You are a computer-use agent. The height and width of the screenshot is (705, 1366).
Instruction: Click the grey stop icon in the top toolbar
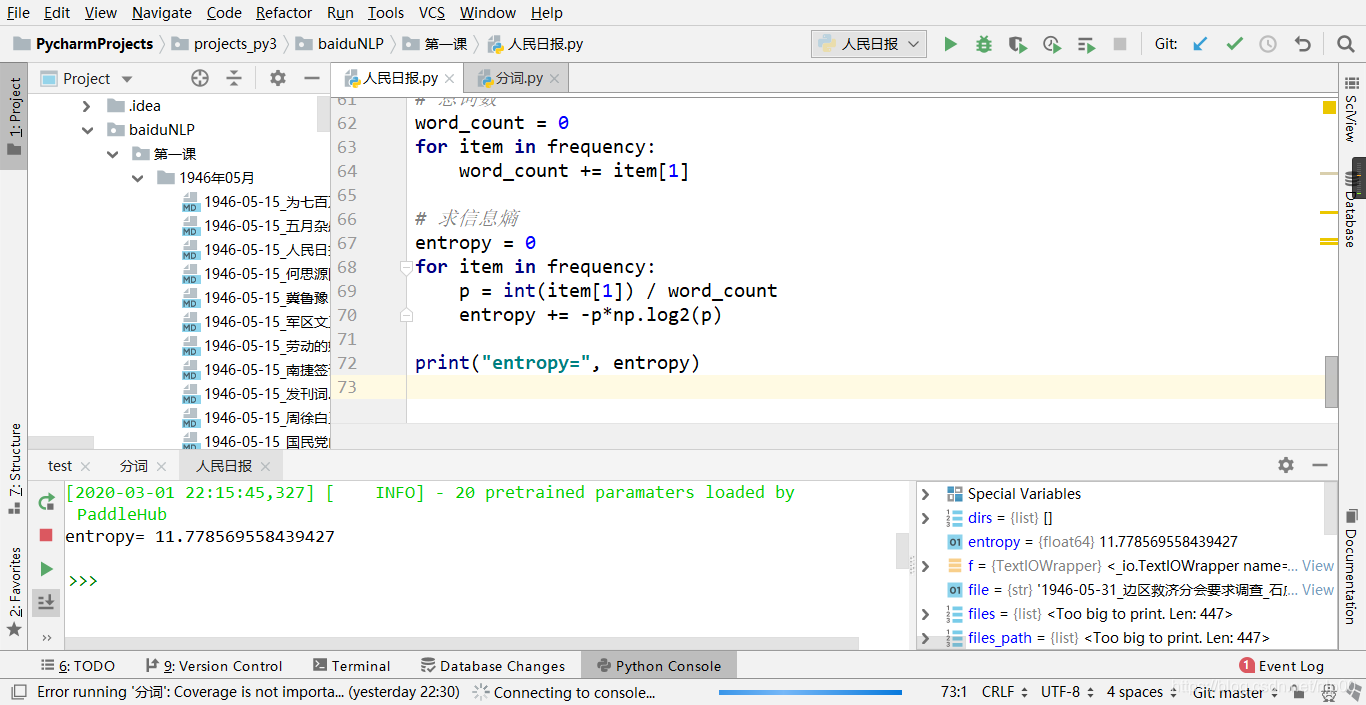click(1120, 44)
